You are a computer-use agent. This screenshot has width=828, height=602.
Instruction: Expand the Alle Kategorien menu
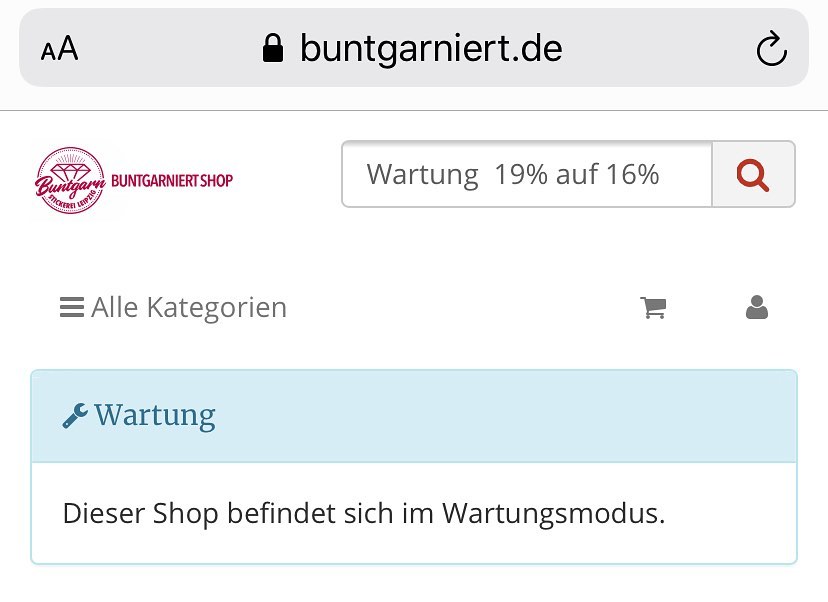point(188,307)
